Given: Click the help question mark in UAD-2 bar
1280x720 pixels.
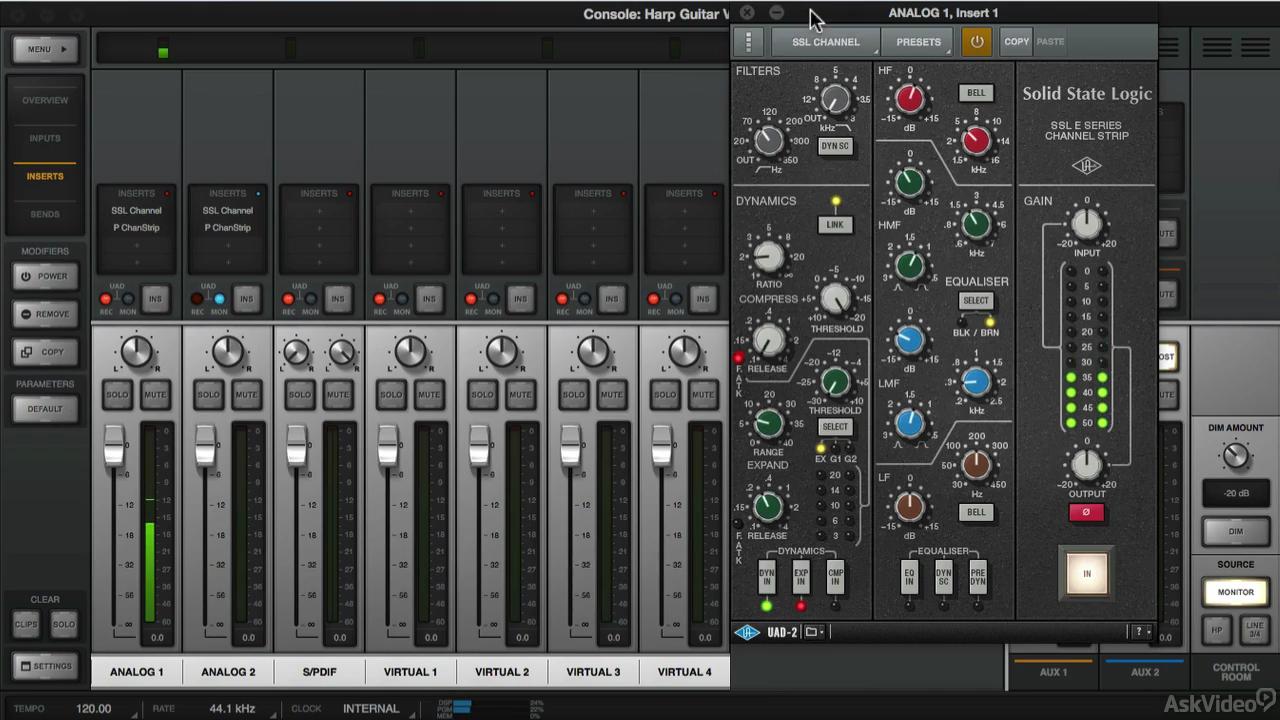Looking at the screenshot, I should pos(1139,631).
